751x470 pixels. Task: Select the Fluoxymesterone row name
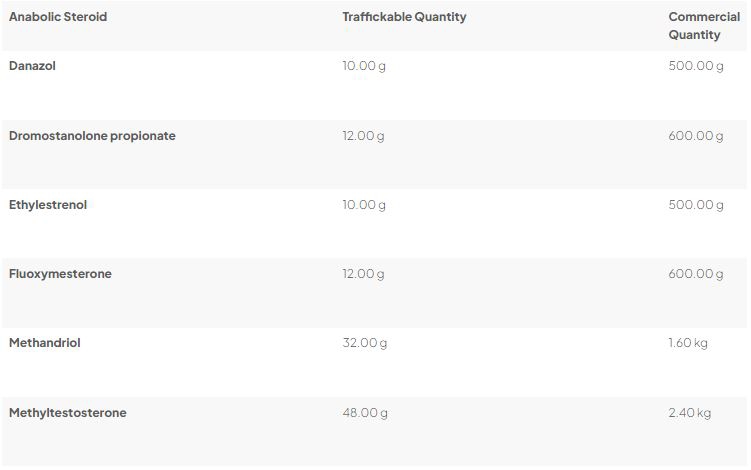(60, 274)
